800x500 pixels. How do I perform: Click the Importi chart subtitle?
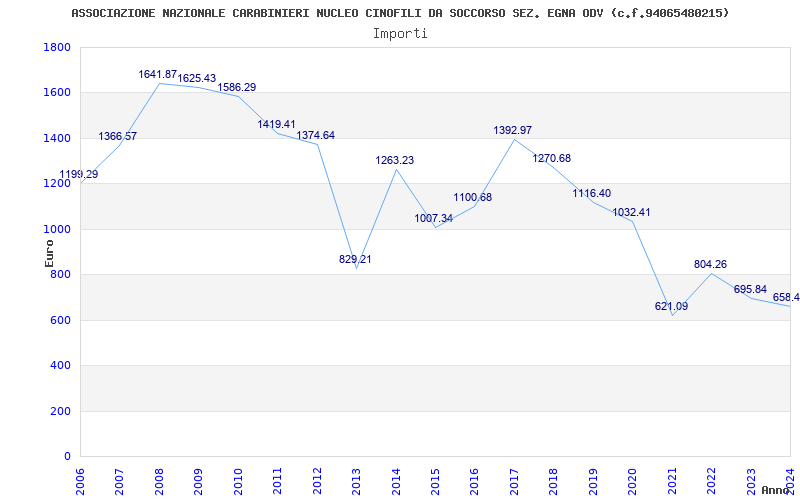pyautogui.click(x=400, y=34)
